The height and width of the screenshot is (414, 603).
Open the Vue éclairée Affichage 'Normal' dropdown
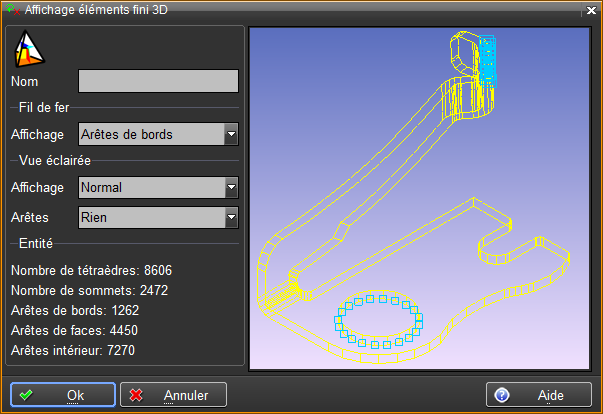tap(158, 188)
